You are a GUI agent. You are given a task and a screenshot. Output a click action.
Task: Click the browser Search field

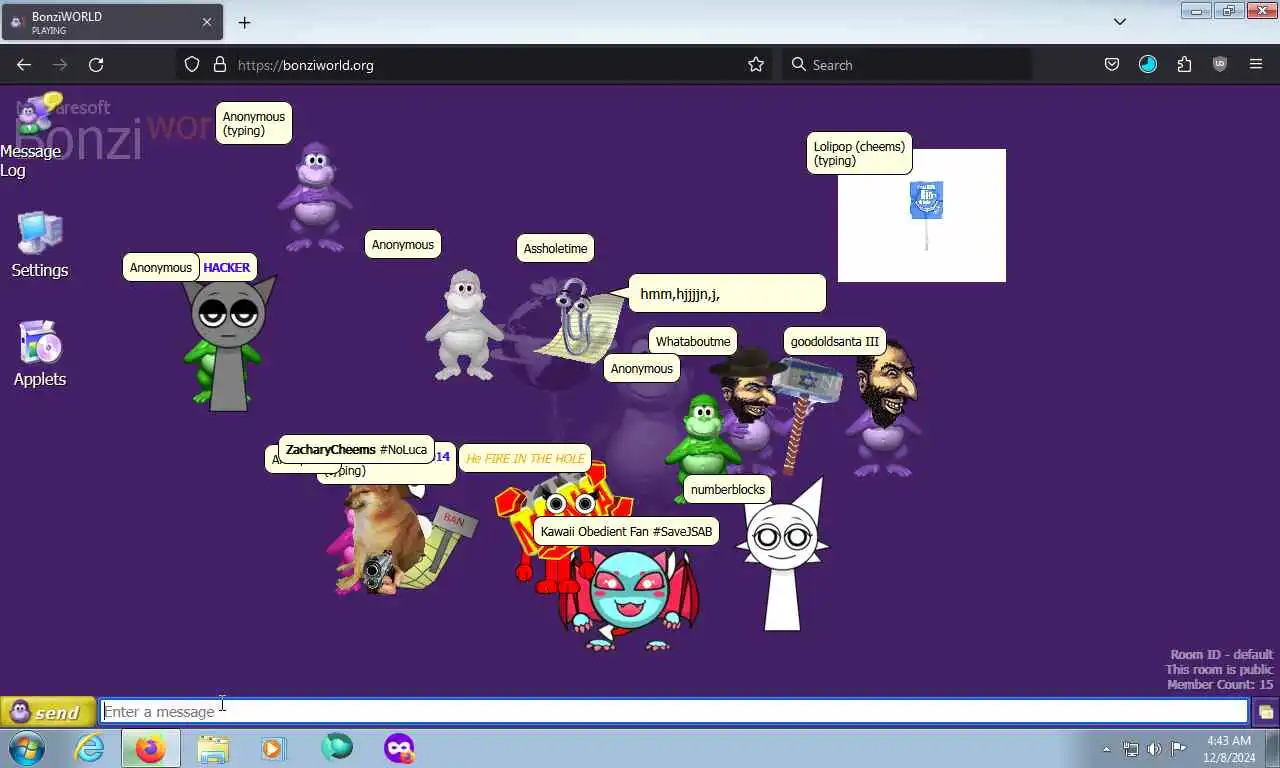click(x=906, y=64)
